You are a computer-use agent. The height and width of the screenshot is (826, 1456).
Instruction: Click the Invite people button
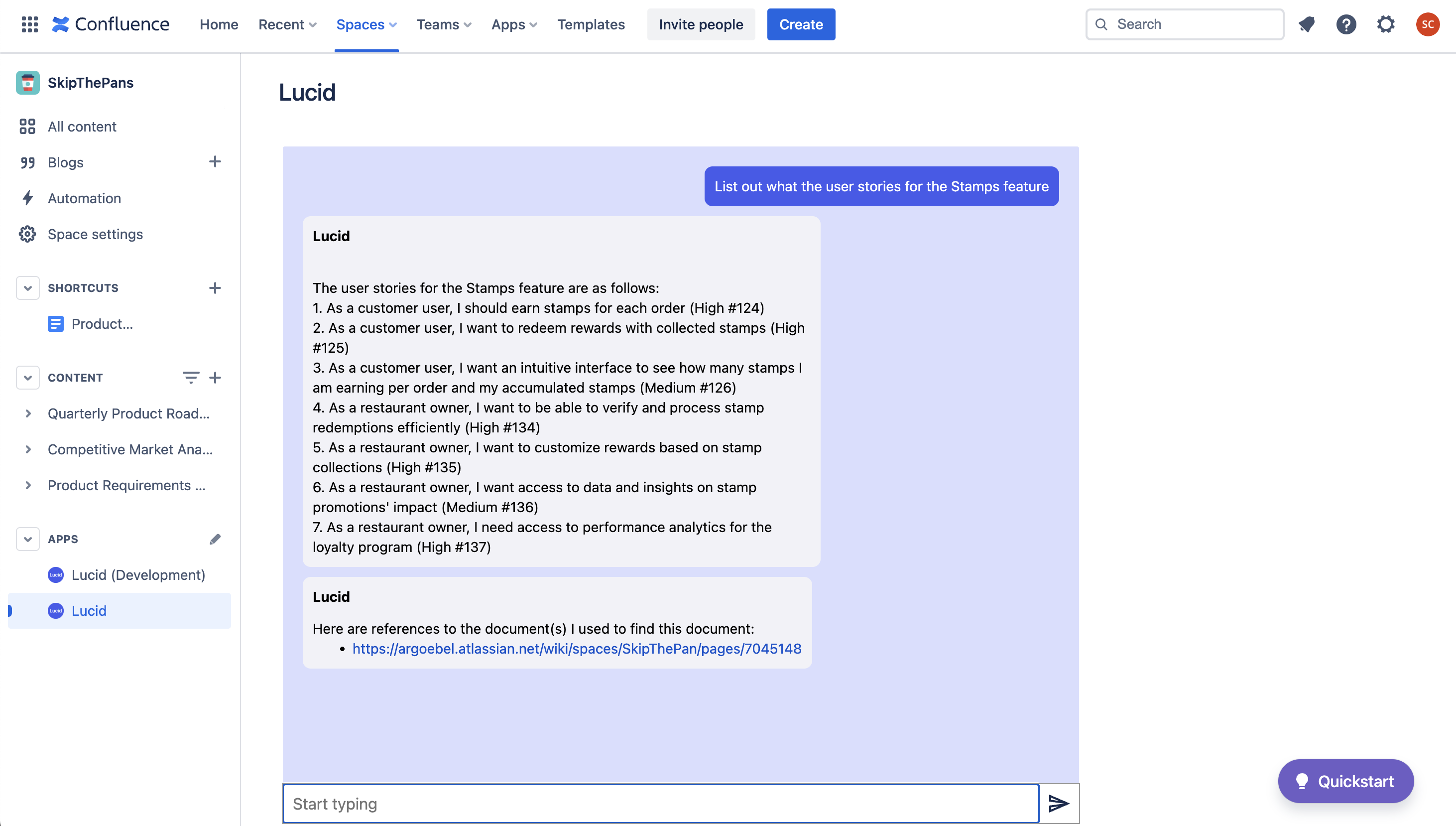701,24
